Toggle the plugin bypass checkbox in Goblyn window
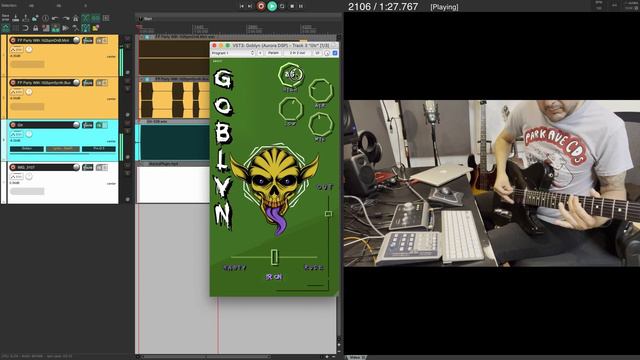Viewport: 640px width, 360px height. 335,53
